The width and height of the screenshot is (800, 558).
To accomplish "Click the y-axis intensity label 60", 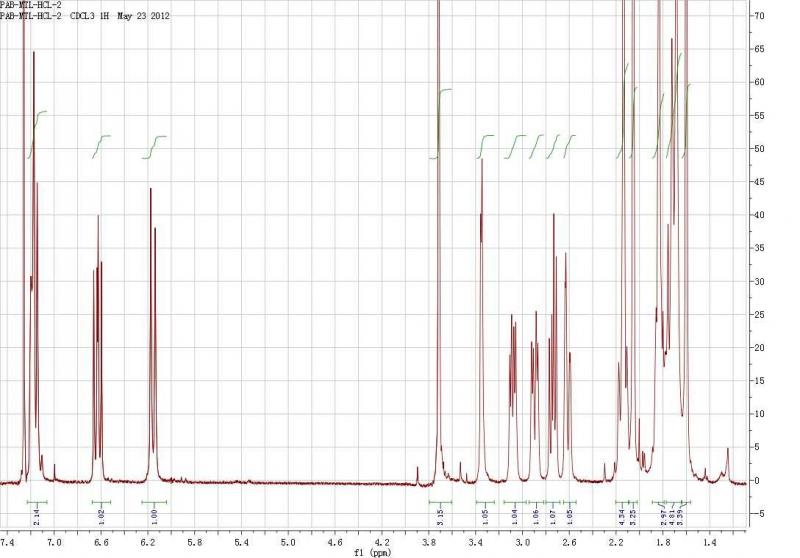I will [x=759, y=82].
